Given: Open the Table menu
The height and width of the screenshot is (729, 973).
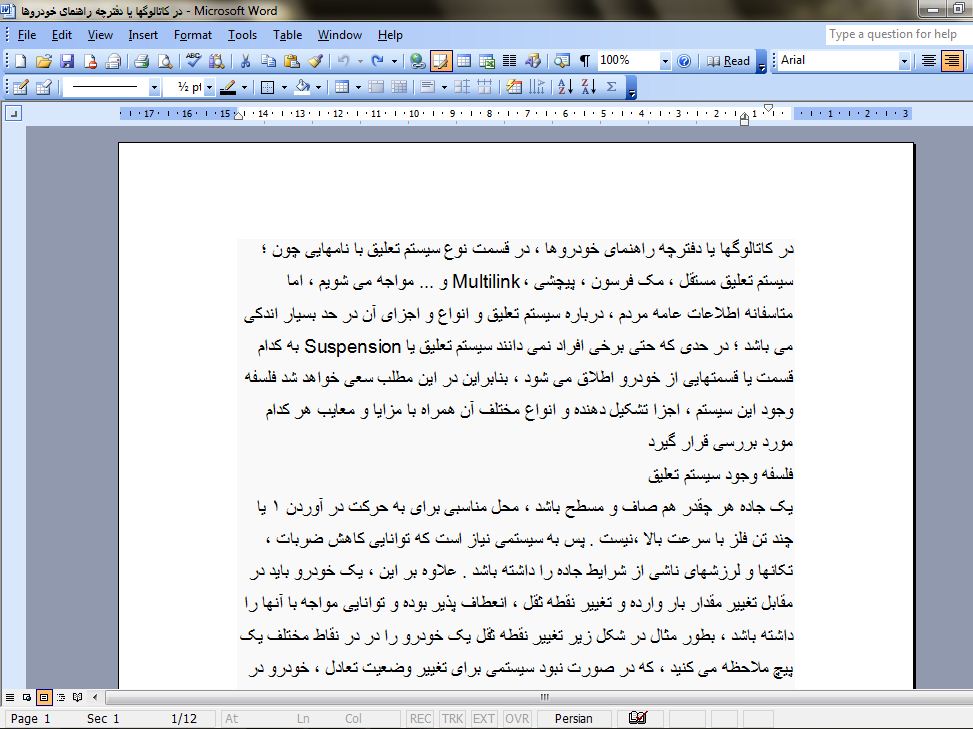Looking at the screenshot, I should point(287,35).
